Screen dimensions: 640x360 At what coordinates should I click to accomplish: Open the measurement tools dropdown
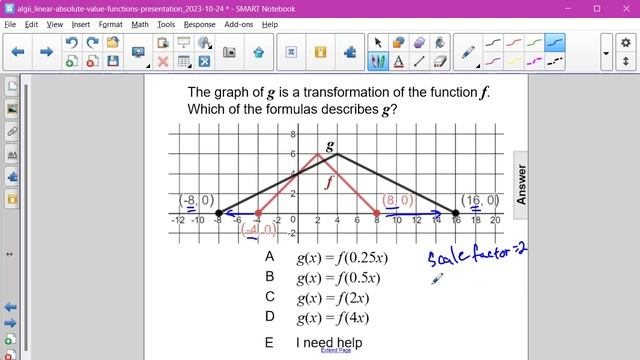click(204, 42)
